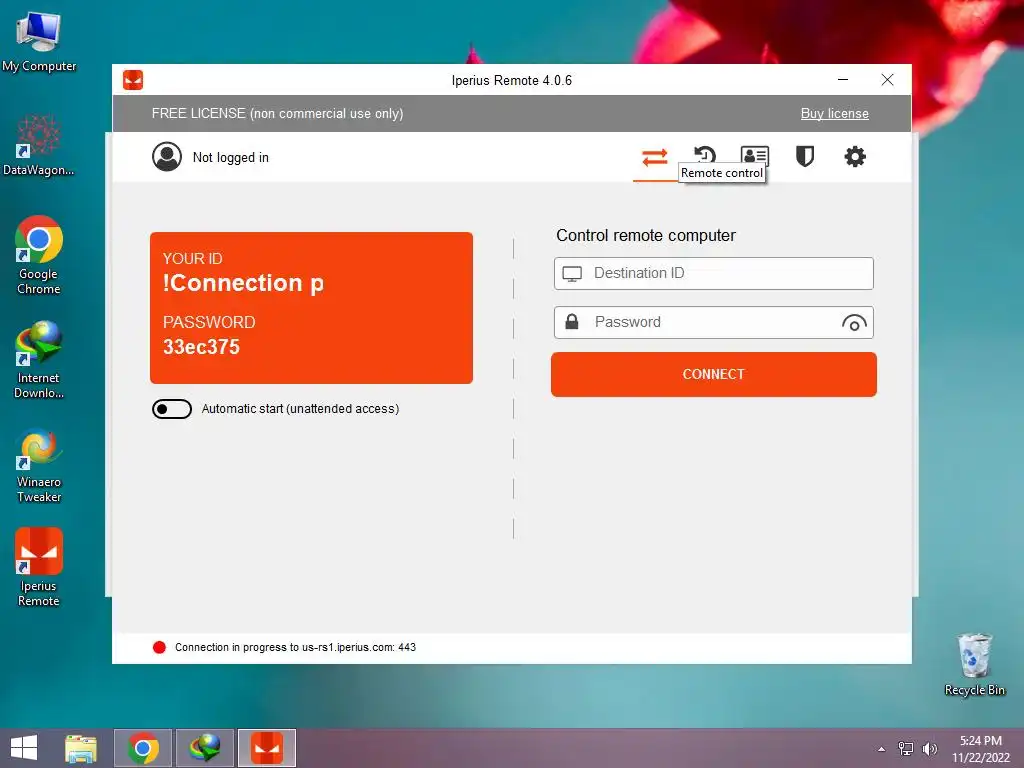Select Google Chrome desktop shortcut
Viewport: 1024px width, 768px height.
tap(39, 255)
